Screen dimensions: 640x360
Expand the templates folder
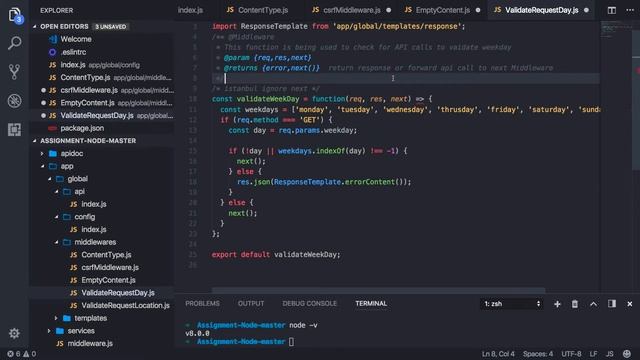click(x=56, y=318)
